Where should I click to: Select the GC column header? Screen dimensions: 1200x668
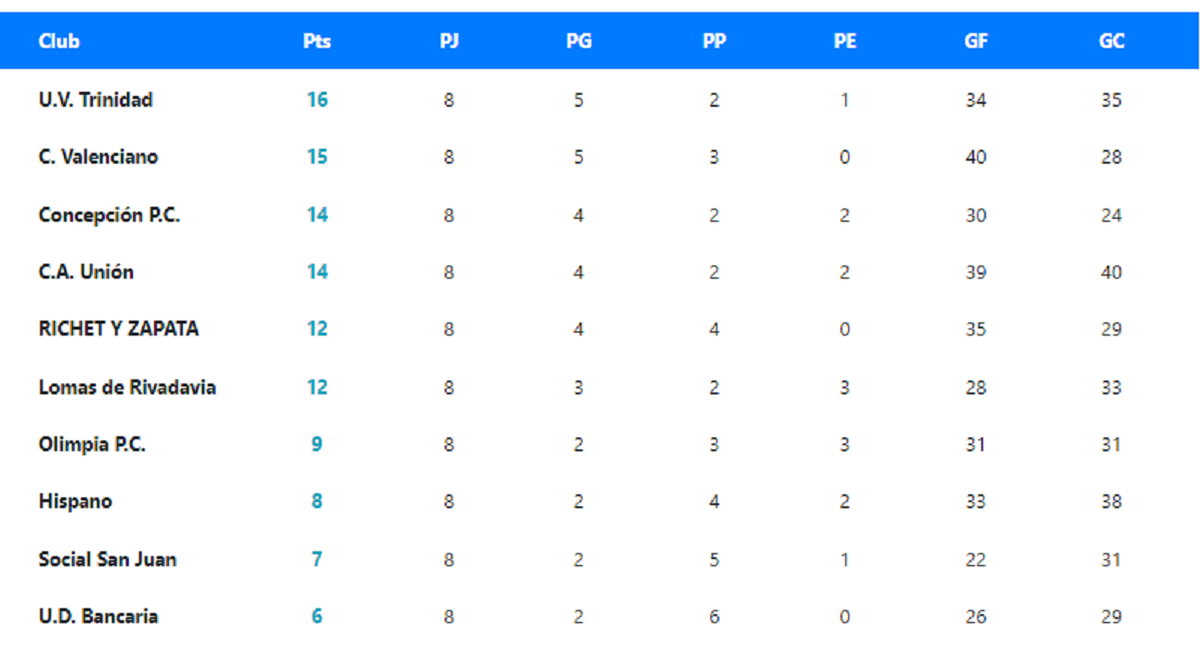[x=1111, y=41]
